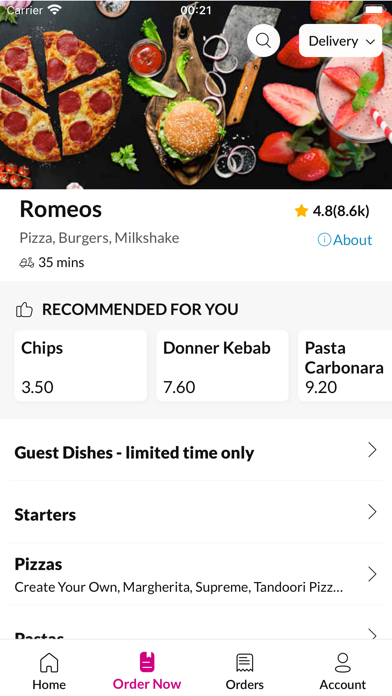392x696 pixels.
Task: Open the Delivery dropdown
Action: [341, 41]
